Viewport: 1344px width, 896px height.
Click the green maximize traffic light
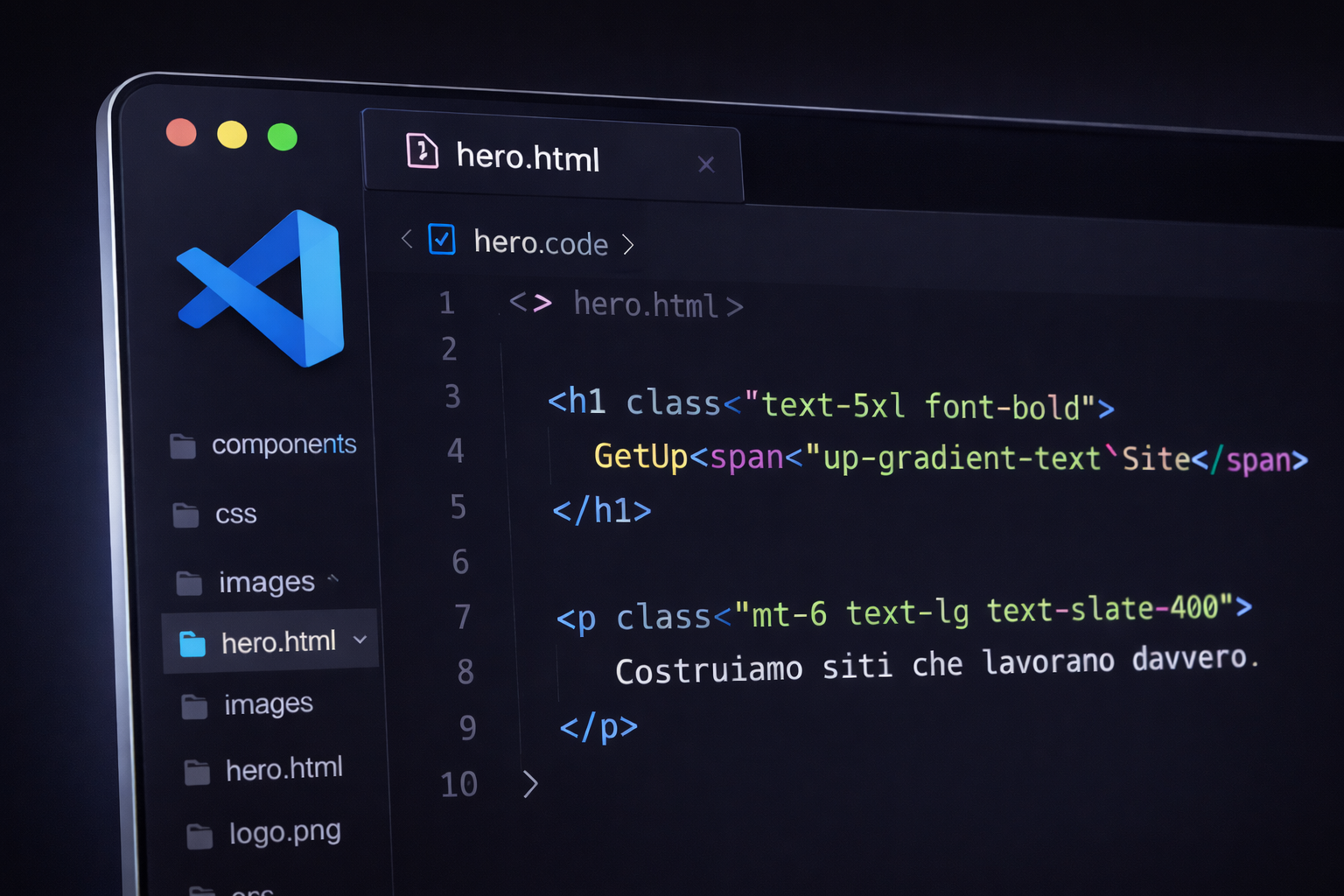tap(282, 136)
